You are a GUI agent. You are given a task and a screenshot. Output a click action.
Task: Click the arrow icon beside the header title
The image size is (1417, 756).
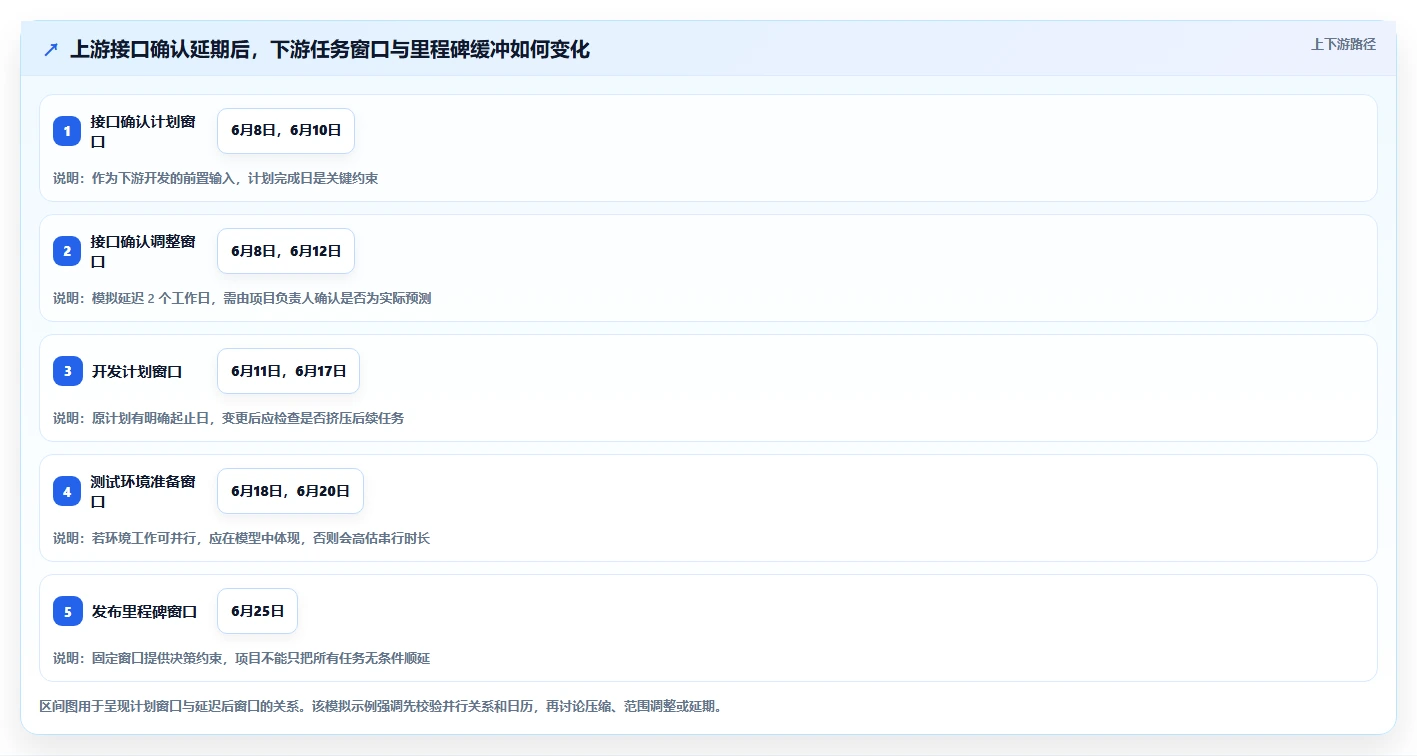tap(51, 49)
